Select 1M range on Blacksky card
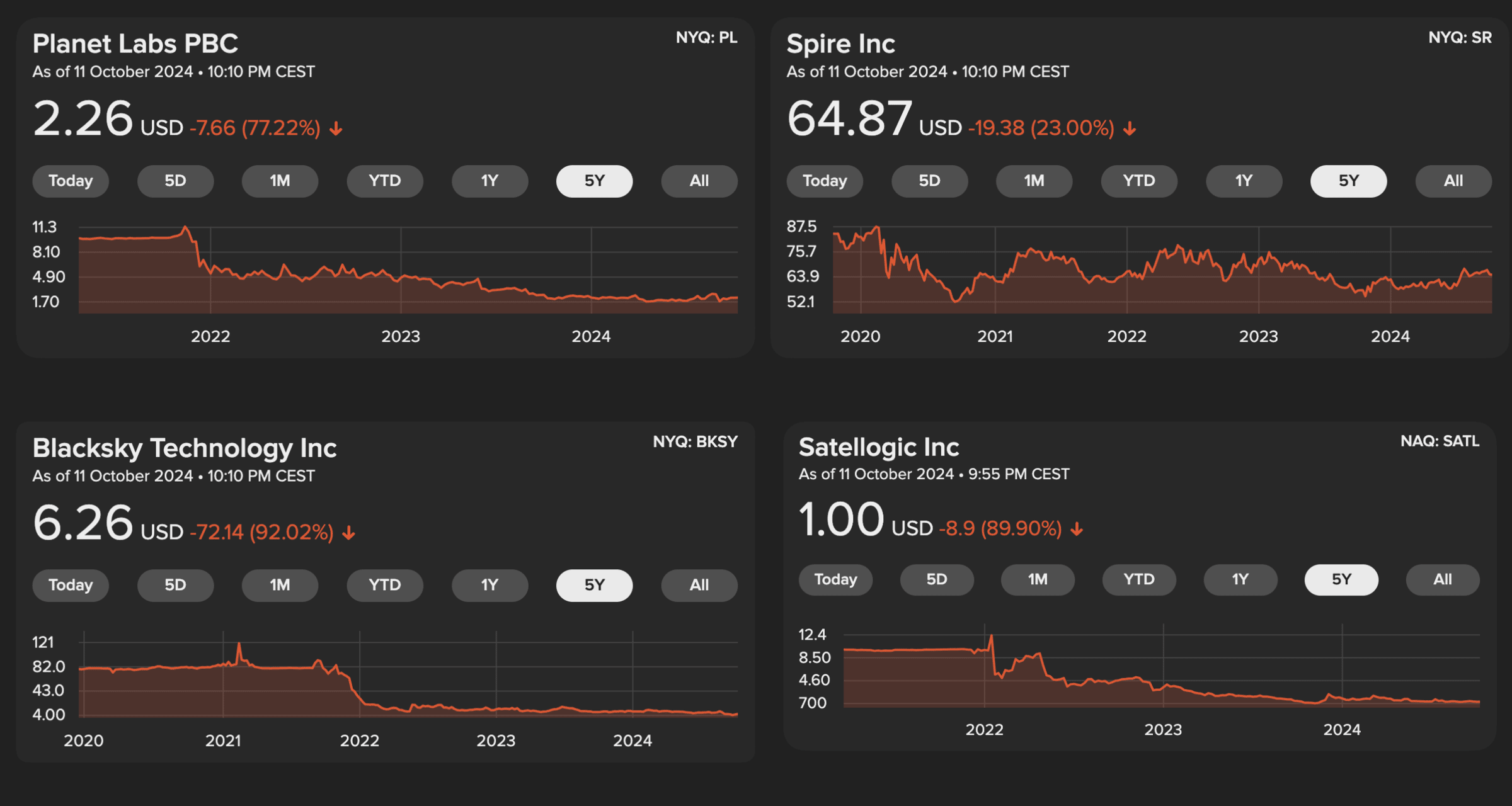 coord(280,586)
